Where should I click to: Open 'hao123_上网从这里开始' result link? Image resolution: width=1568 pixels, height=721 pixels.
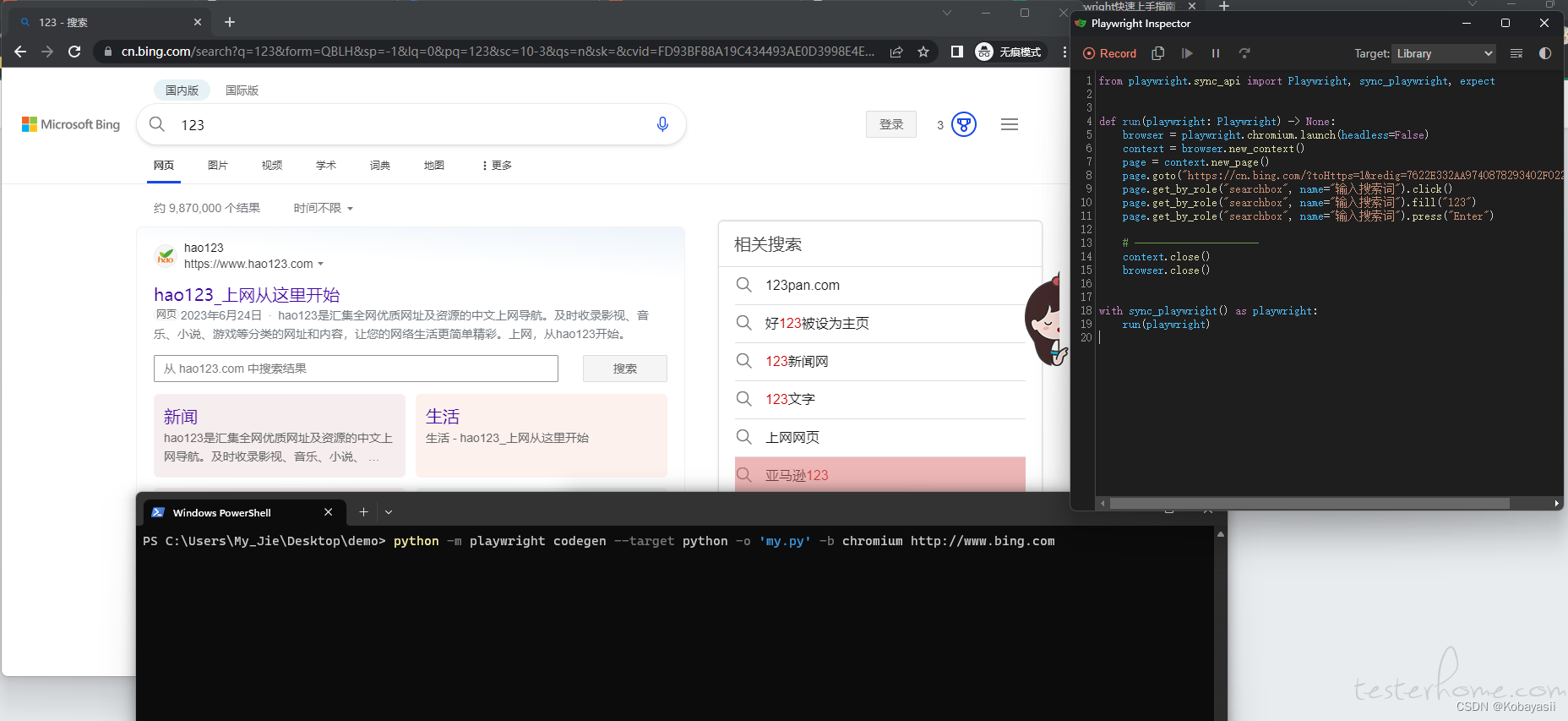(x=247, y=294)
